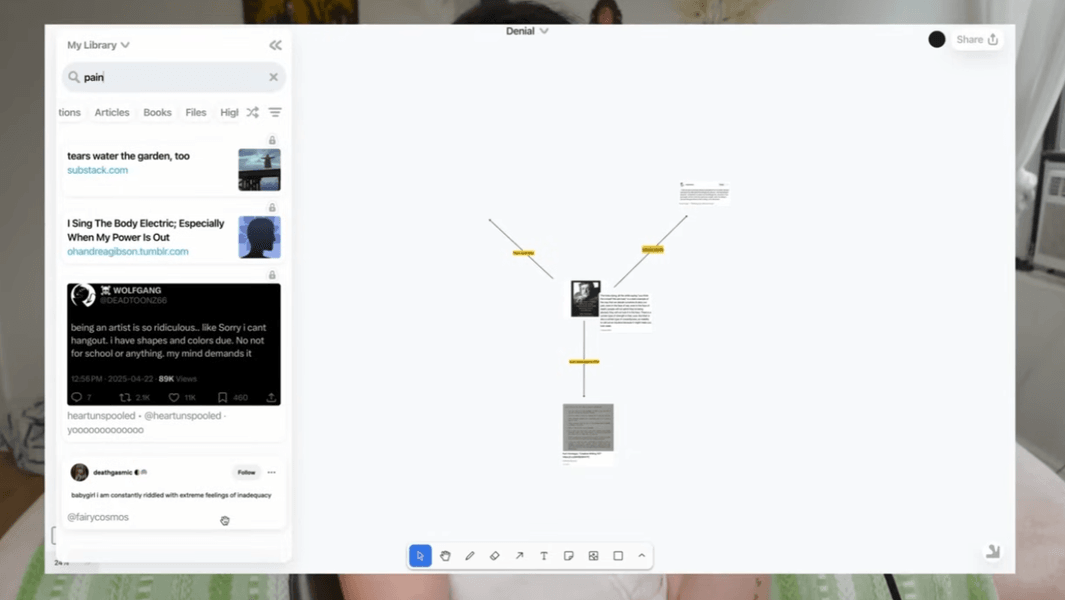Add a sticky note from toolbar
The width and height of the screenshot is (1065, 600).
tap(568, 556)
